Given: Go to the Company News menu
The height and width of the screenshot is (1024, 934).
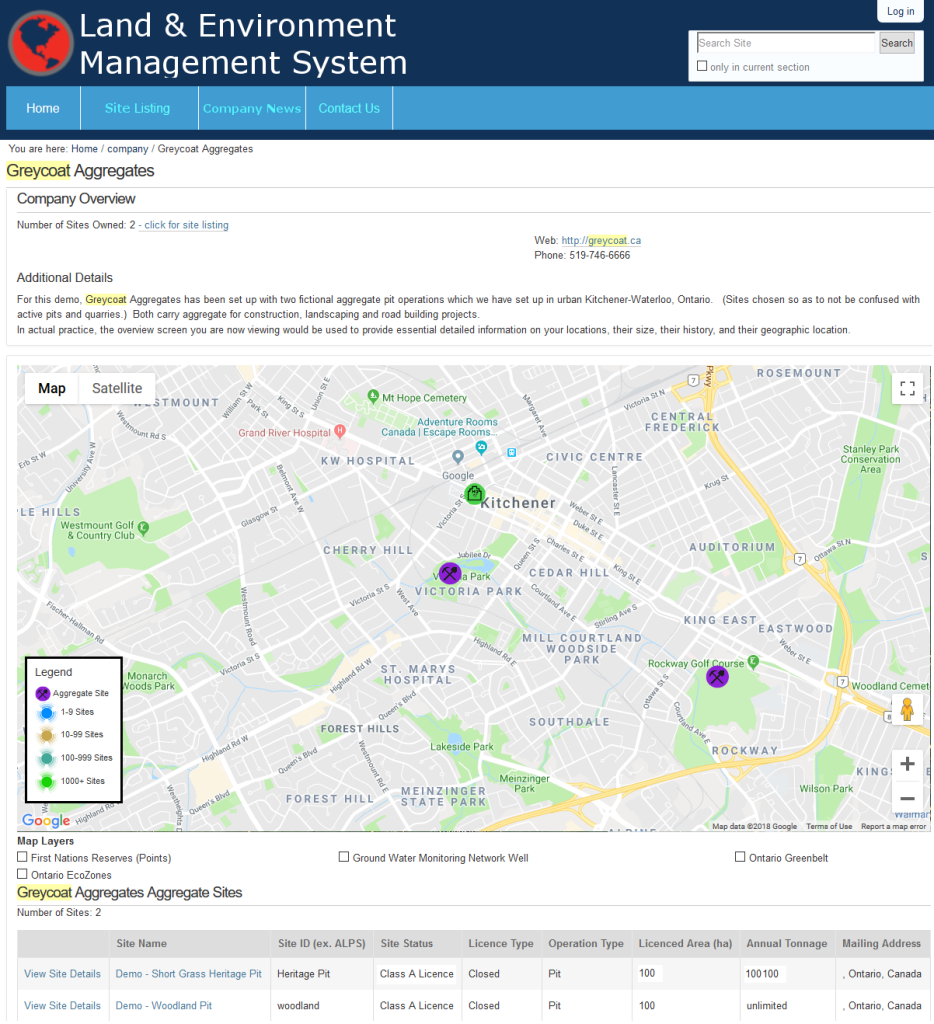Looking at the screenshot, I should [252, 108].
